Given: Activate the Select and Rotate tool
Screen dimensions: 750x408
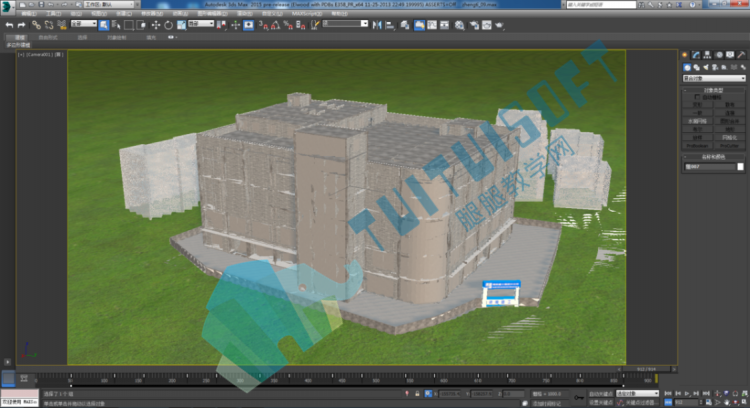Looking at the screenshot, I should pyautogui.click(x=168, y=25).
